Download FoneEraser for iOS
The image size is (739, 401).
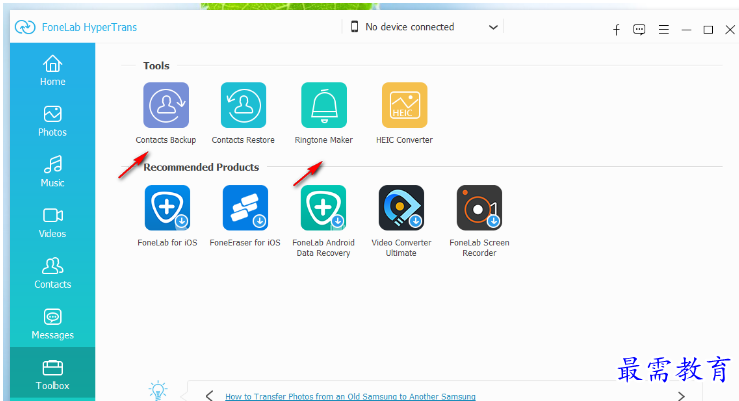245,208
